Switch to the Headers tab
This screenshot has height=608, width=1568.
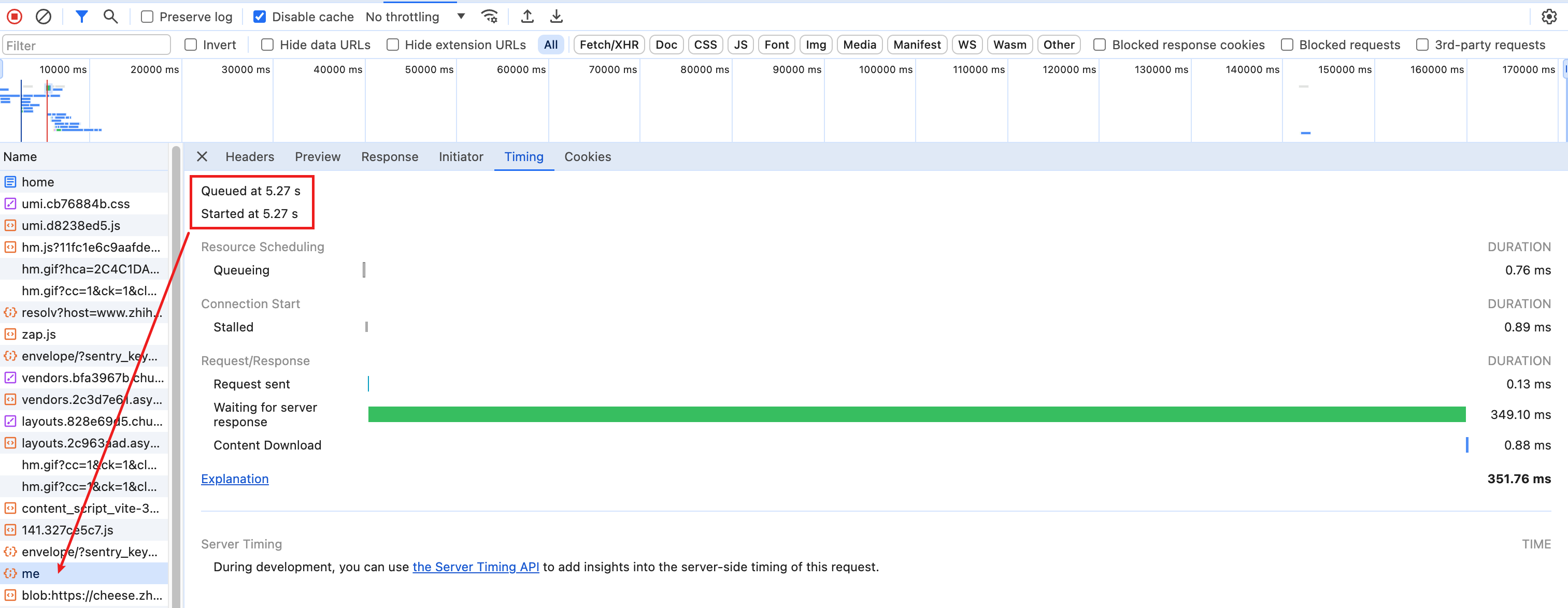(x=250, y=156)
